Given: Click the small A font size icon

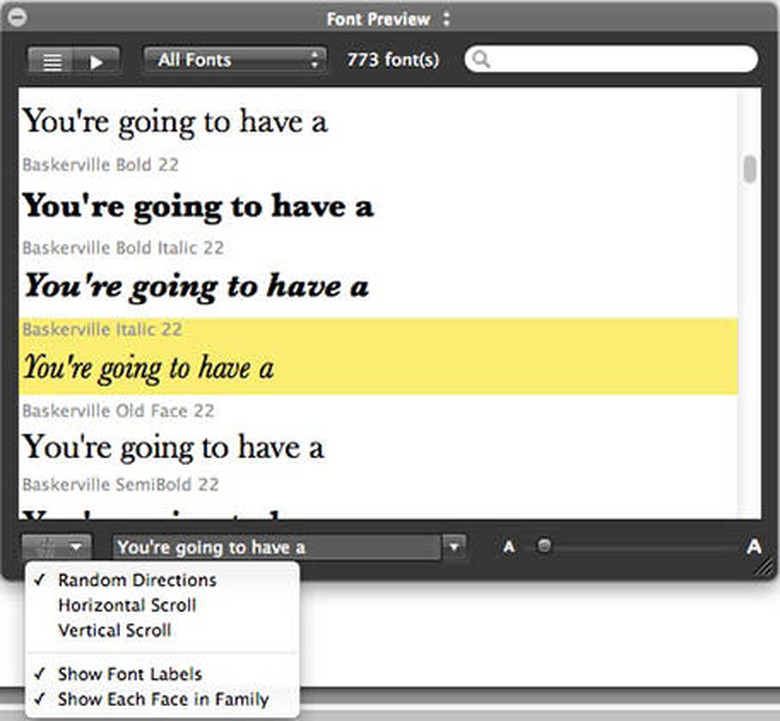Looking at the screenshot, I should click(x=508, y=547).
